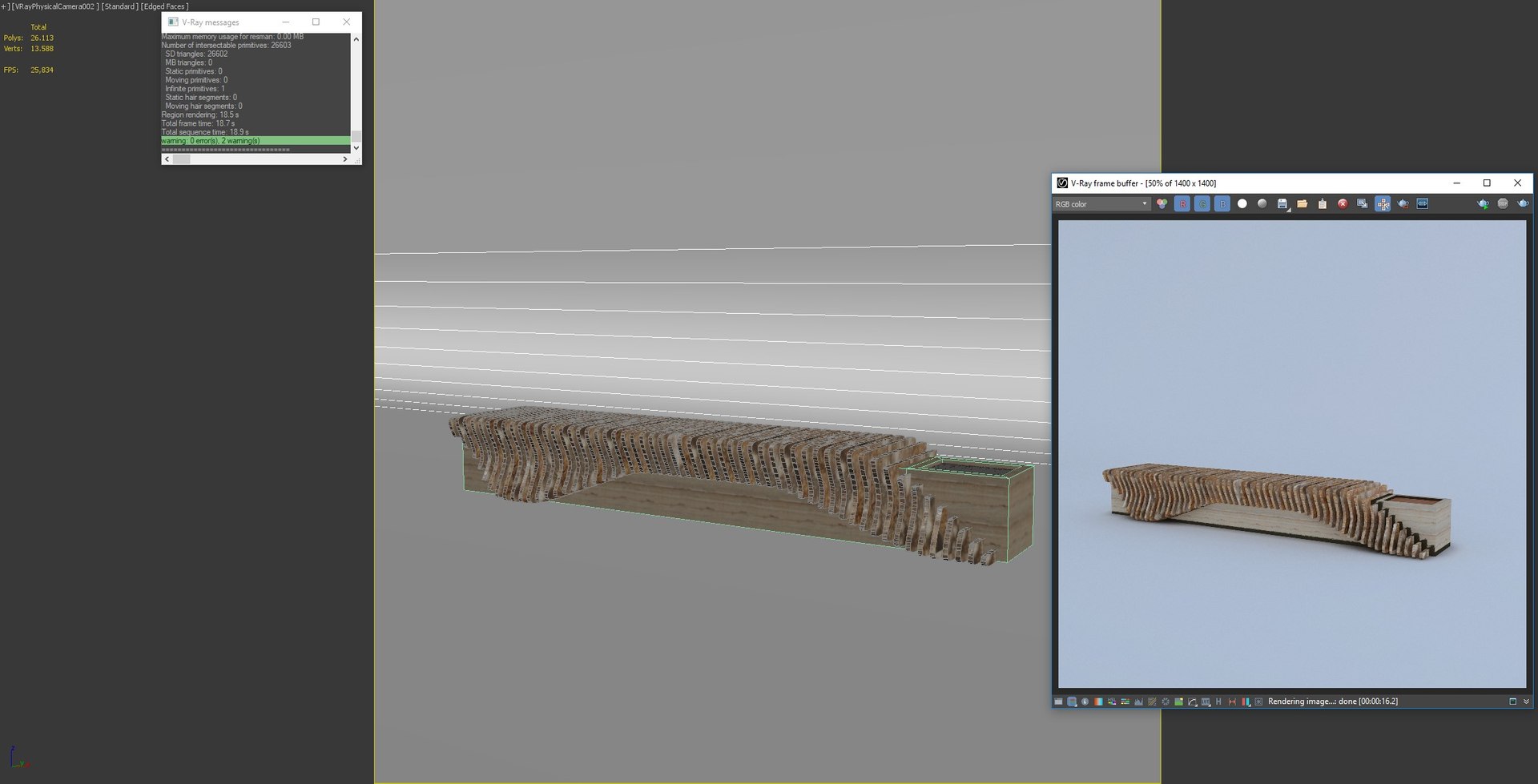The height and width of the screenshot is (784, 1538).
Task: Click the red and cyan bars icon
Action: pos(1246,702)
